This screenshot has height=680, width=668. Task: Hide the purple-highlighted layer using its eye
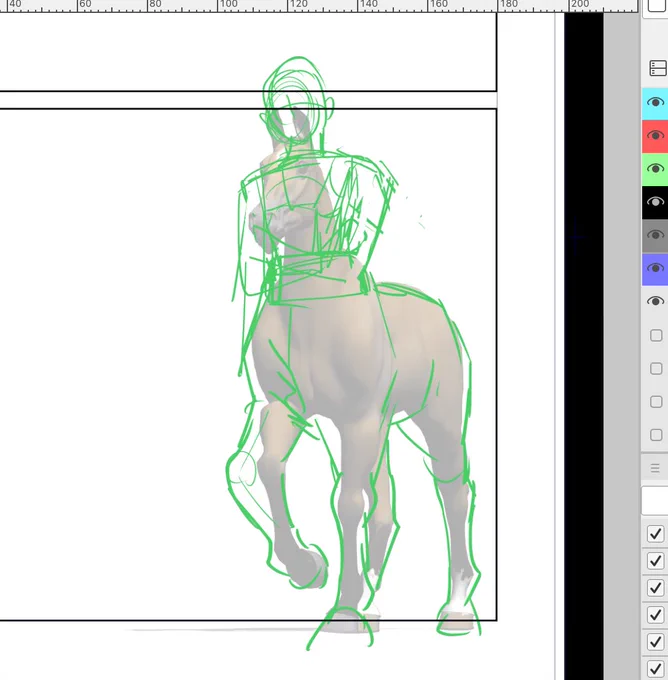655,268
